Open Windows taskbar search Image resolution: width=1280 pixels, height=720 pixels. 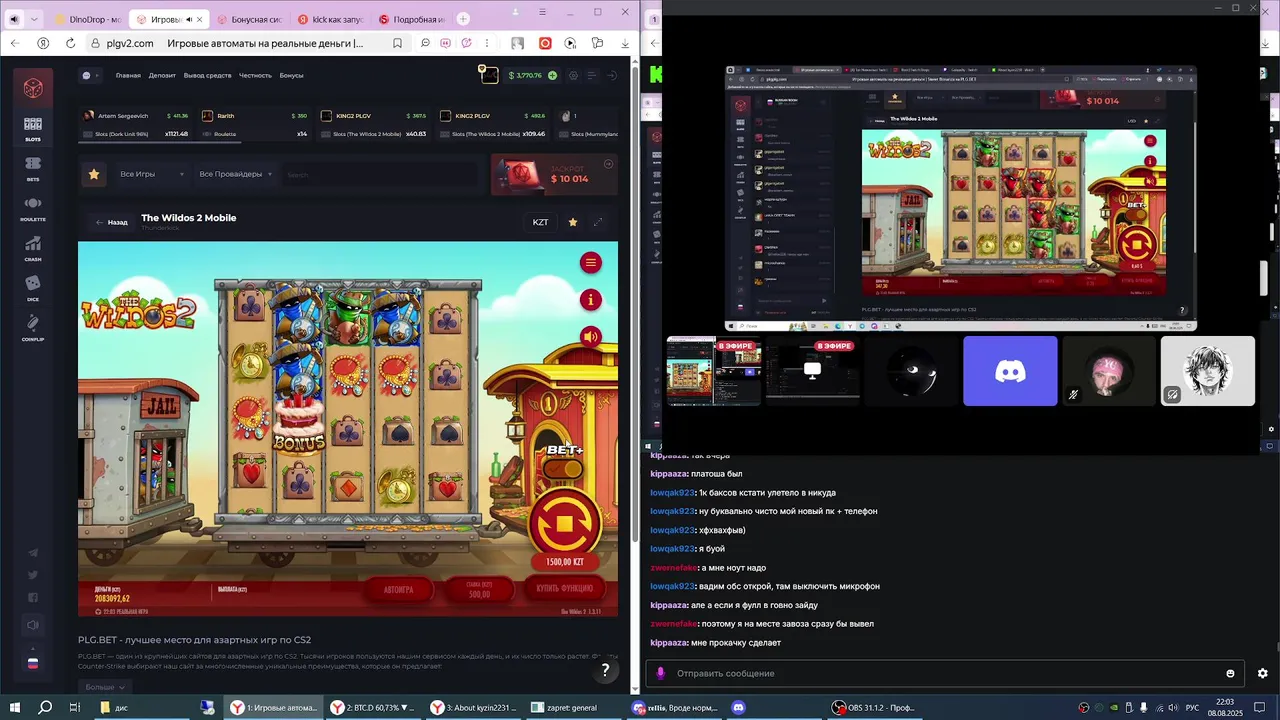(45, 707)
